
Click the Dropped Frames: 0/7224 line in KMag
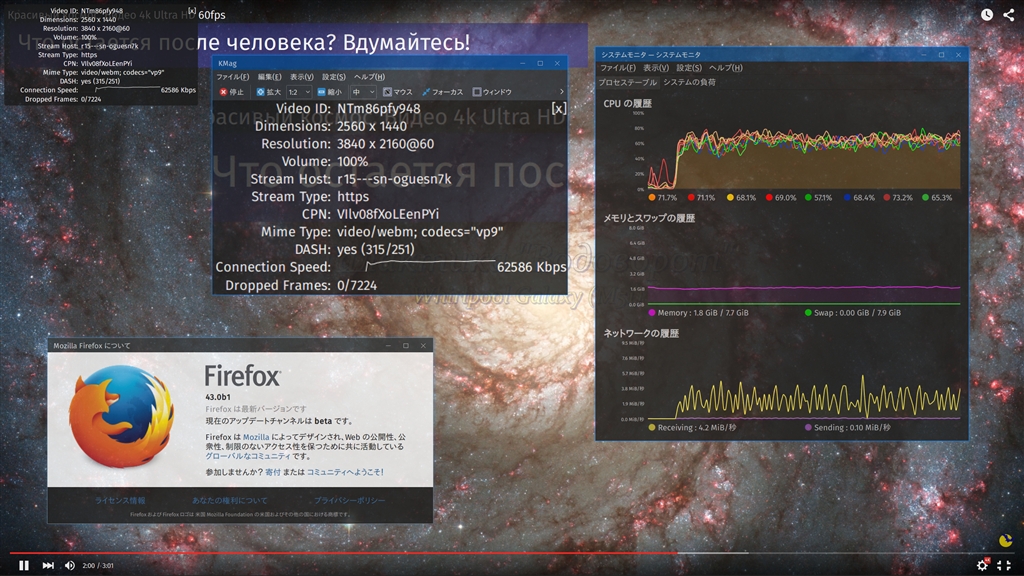[x=301, y=285]
